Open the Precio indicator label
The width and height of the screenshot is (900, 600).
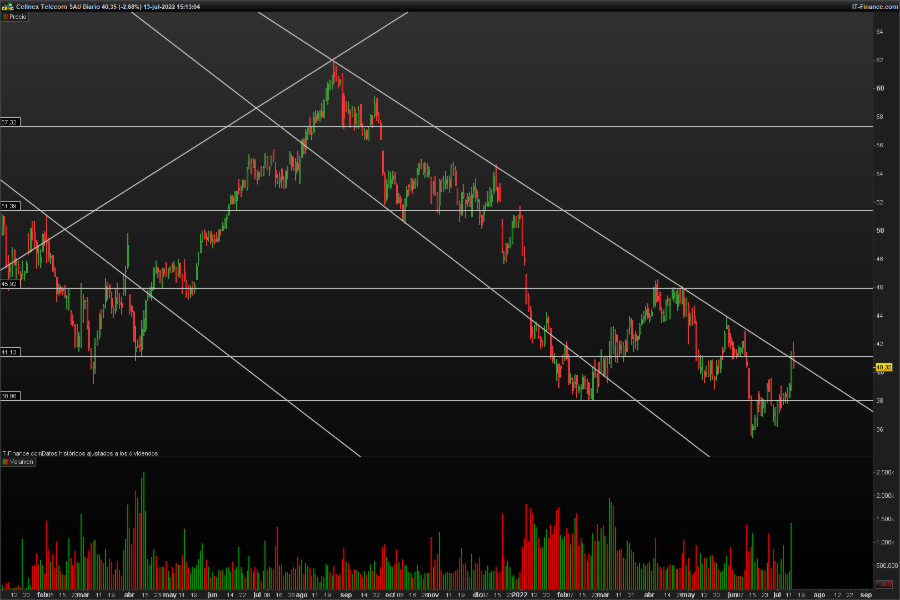[x=17, y=18]
